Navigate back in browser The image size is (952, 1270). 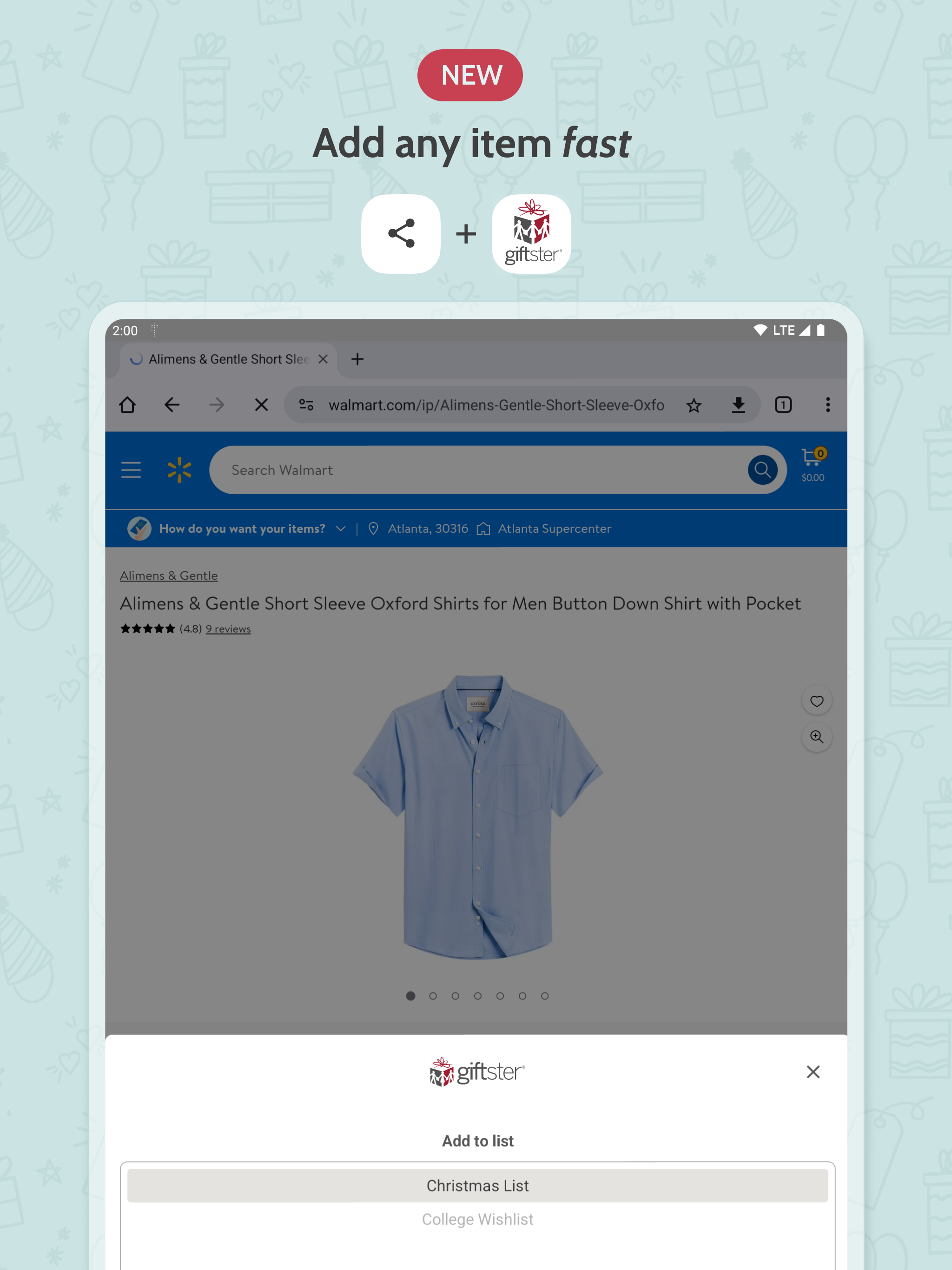coord(172,405)
